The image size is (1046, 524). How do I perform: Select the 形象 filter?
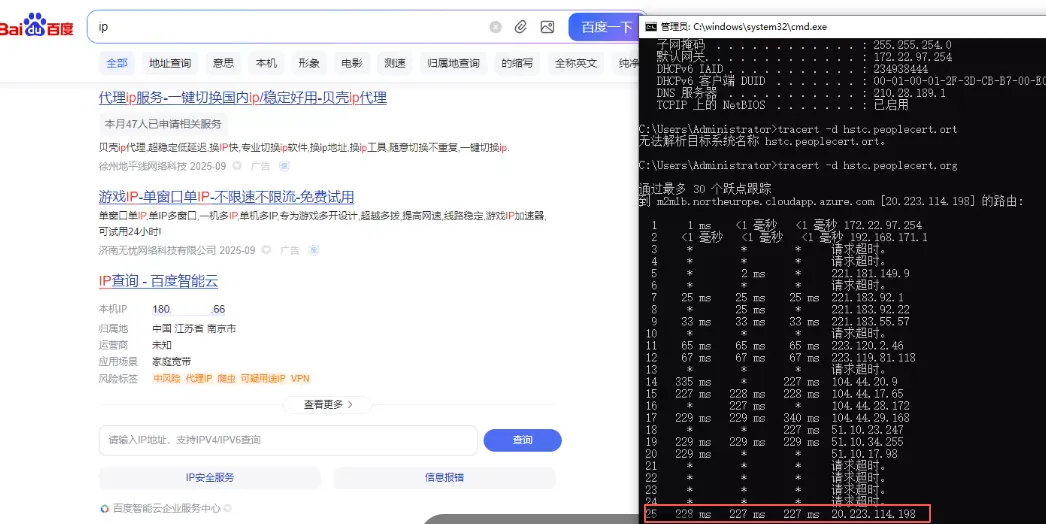pyautogui.click(x=309, y=63)
